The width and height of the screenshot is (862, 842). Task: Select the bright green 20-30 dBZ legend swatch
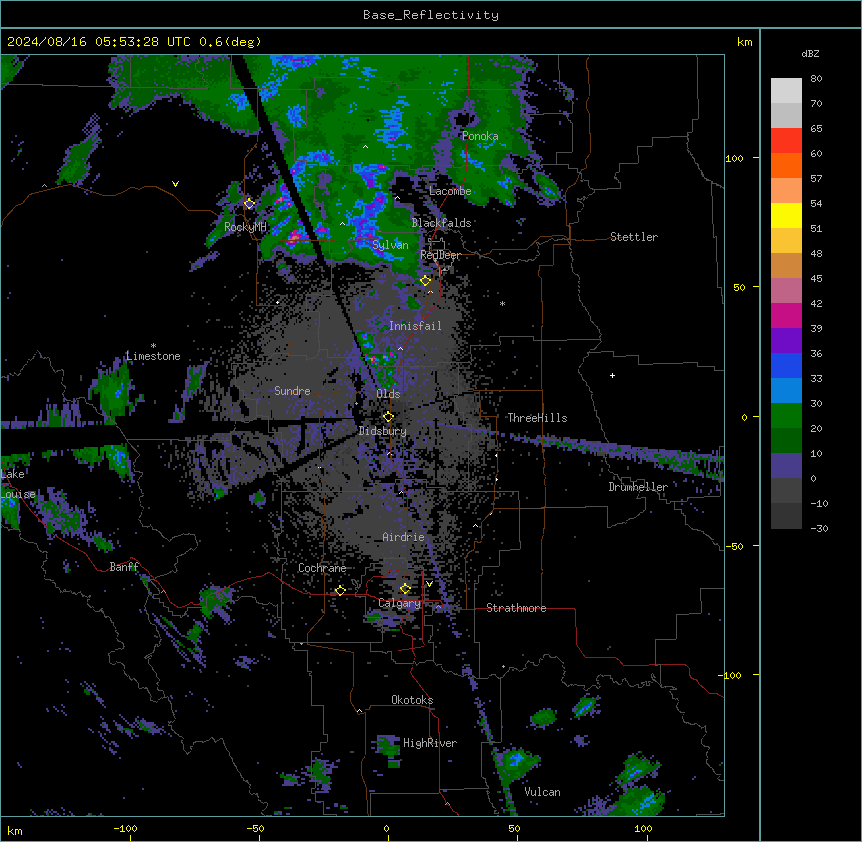(x=786, y=416)
